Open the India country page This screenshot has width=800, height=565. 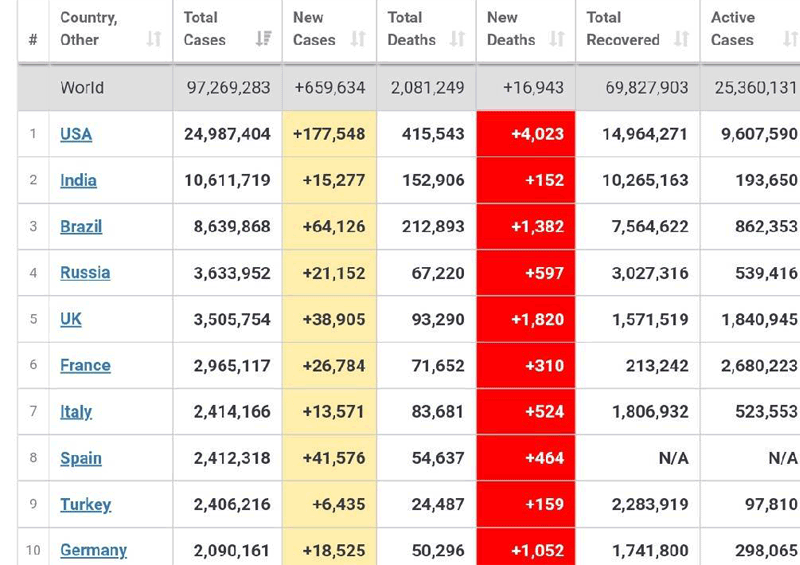click(x=78, y=180)
